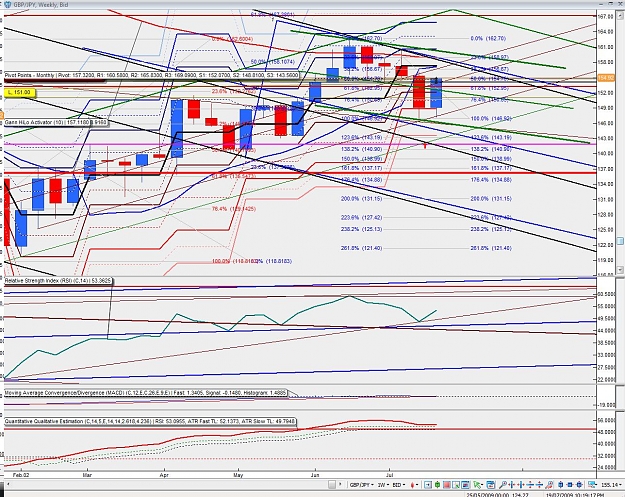The height and width of the screenshot is (497, 625).
Task: Open the 1W timeframe dropdown
Action: pos(383,485)
